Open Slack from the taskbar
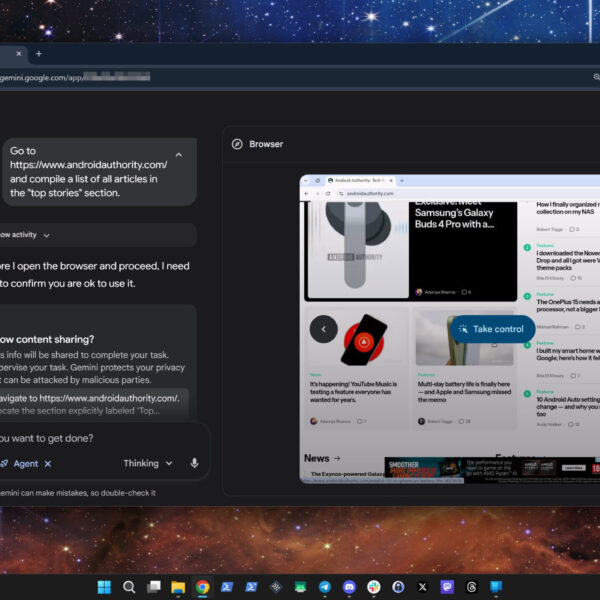 [374, 587]
